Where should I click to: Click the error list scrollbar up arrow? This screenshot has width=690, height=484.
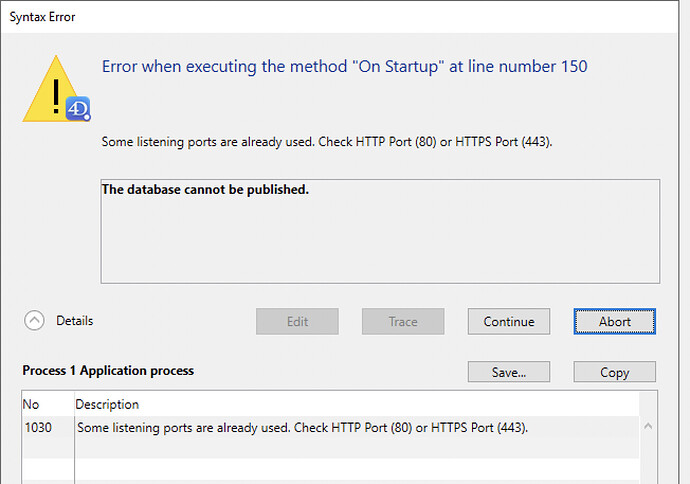[x=648, y=427]
